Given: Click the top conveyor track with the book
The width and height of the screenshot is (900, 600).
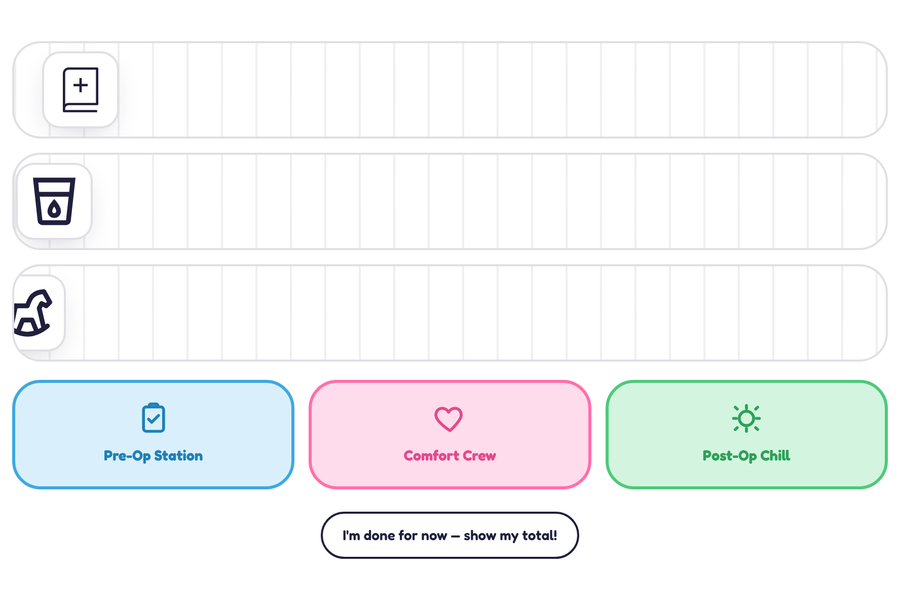Looking at the screenshot, I should [450, 90].
